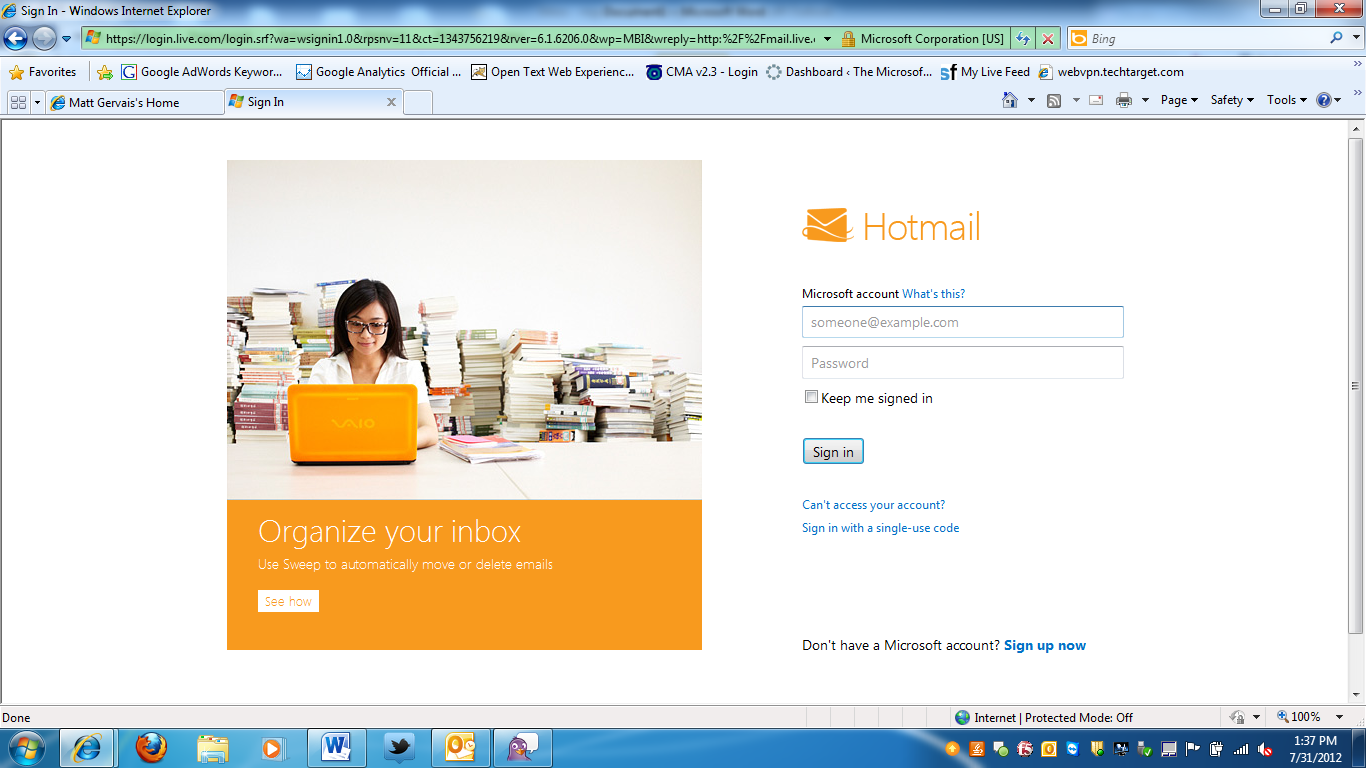Image resolution: width=1366 pixels, height=768 pixels.
Task: Click the TeamViewer tray icon
Action: (x=1073, y=748)
